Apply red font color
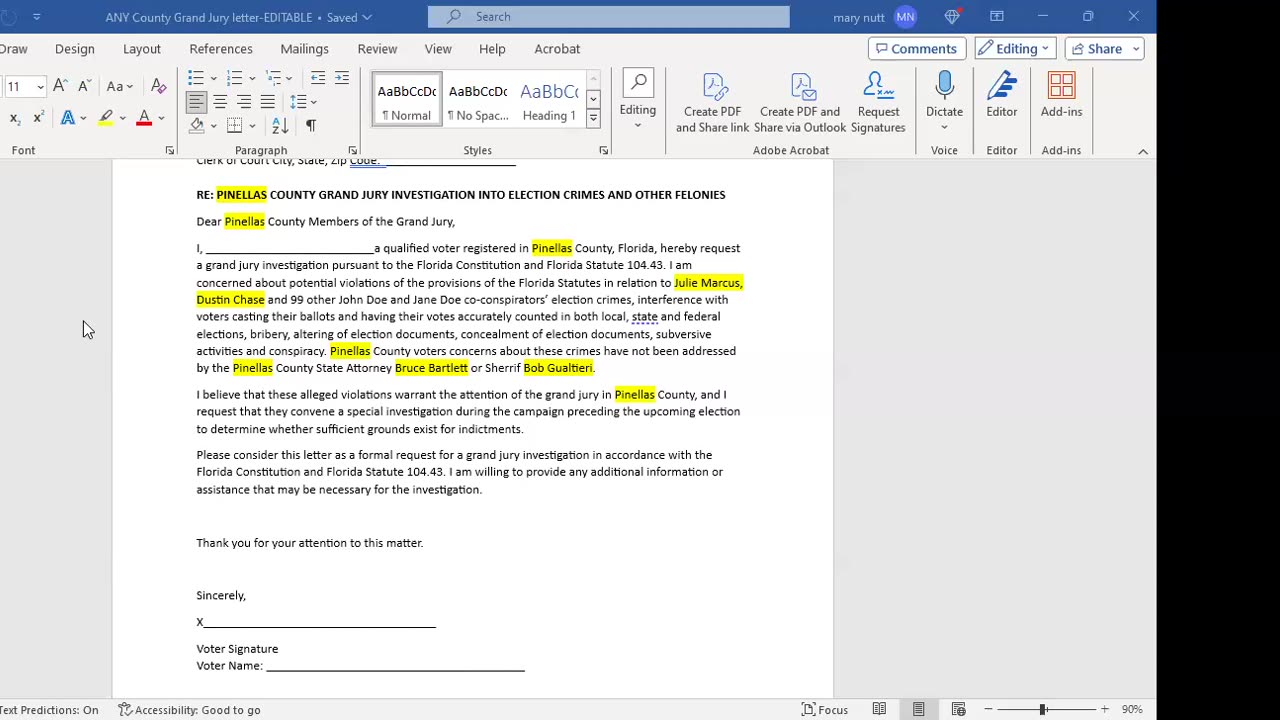 click(144, 118)
